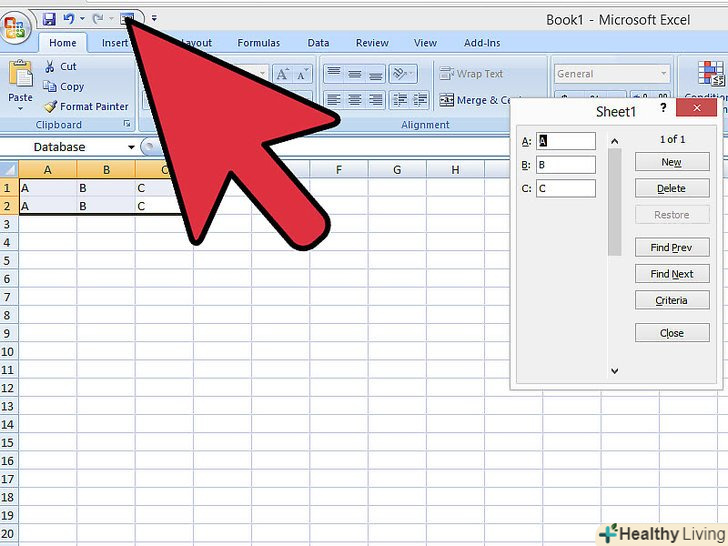This screenshot has width=728, height=546.
Task: Click the Close button in form
Action: click(672, 333)
